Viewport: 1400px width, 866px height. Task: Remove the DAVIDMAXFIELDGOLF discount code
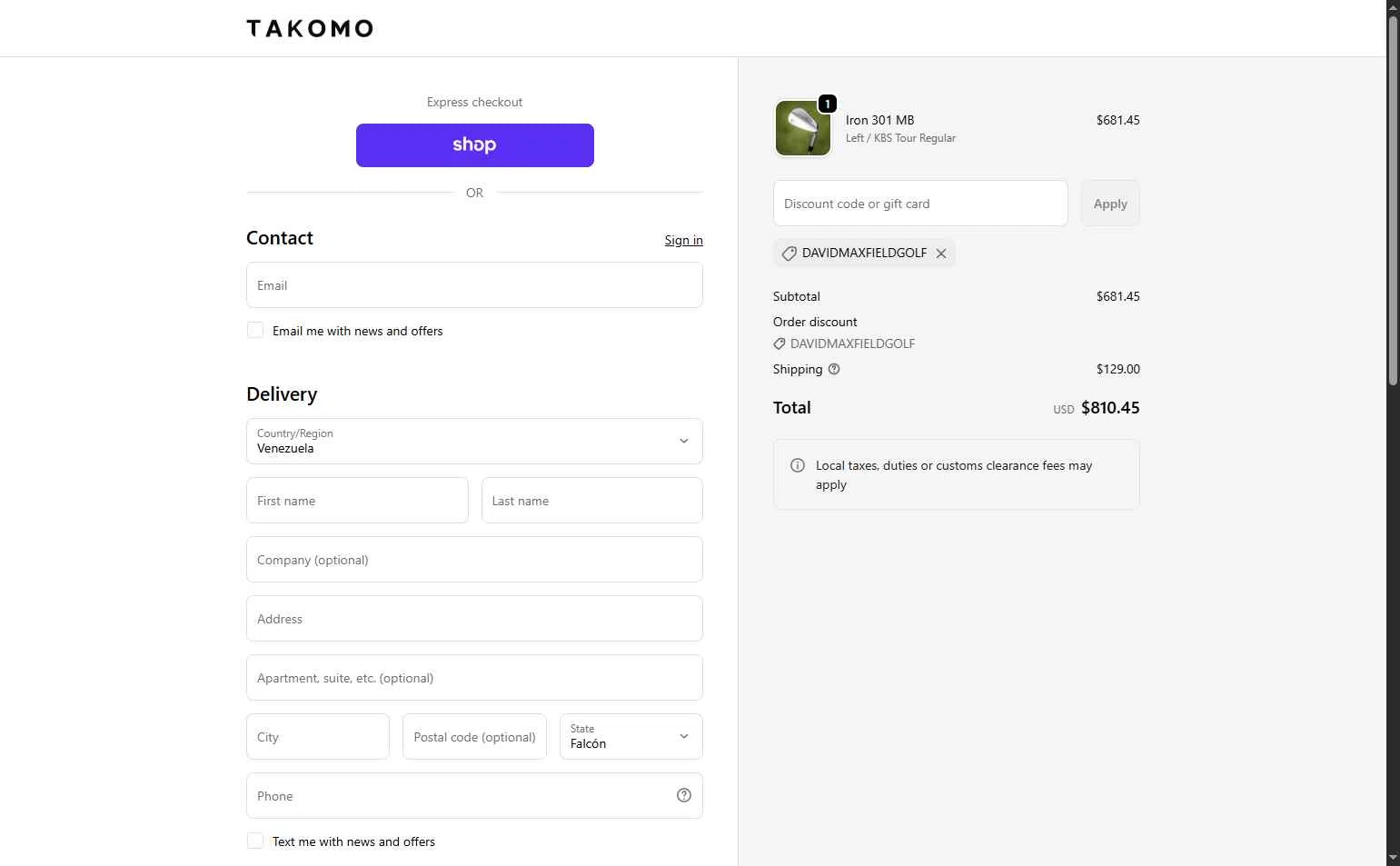(x=941, y=254)
